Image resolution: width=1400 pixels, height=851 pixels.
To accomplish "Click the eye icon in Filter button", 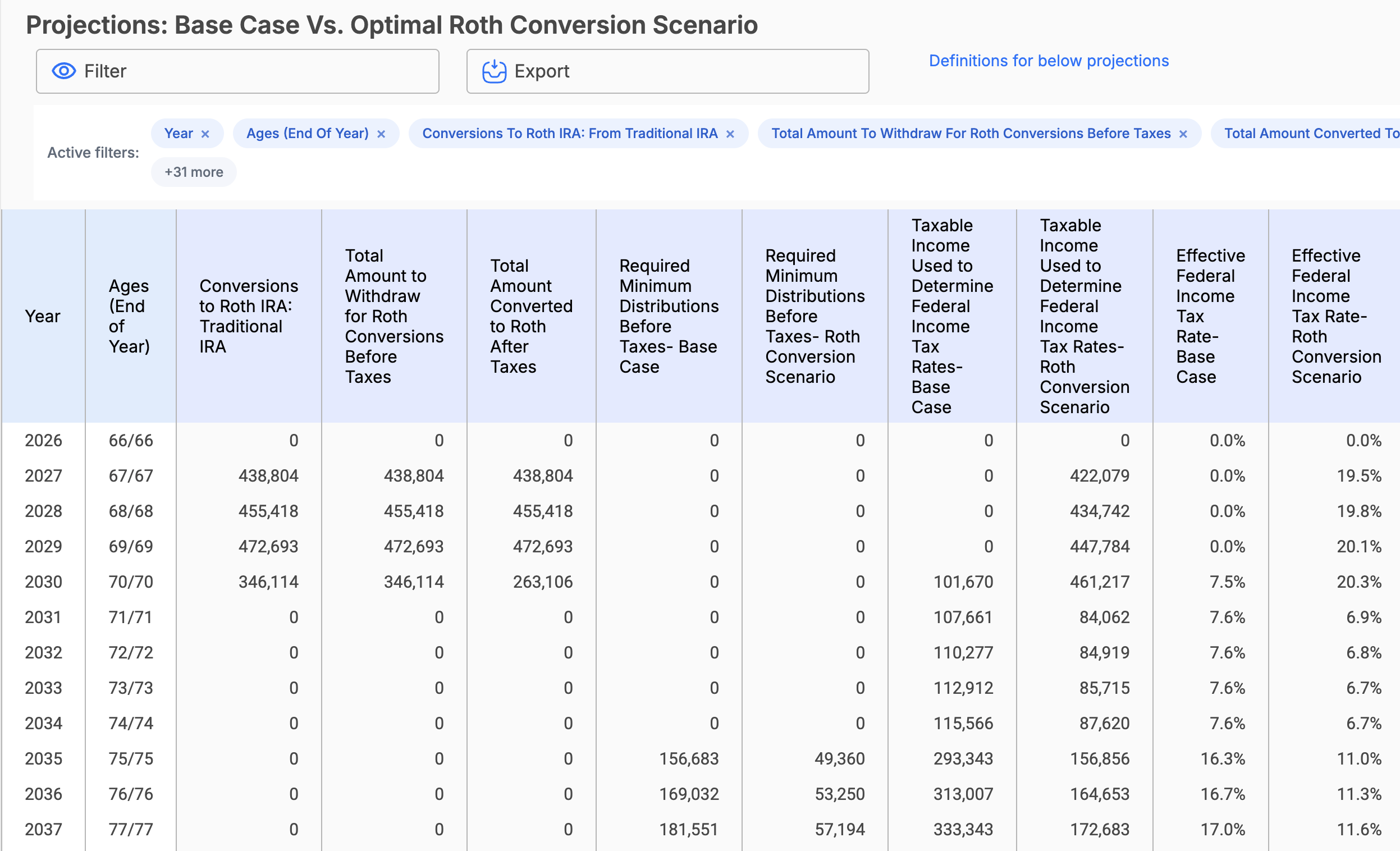I will click(63, 71).
